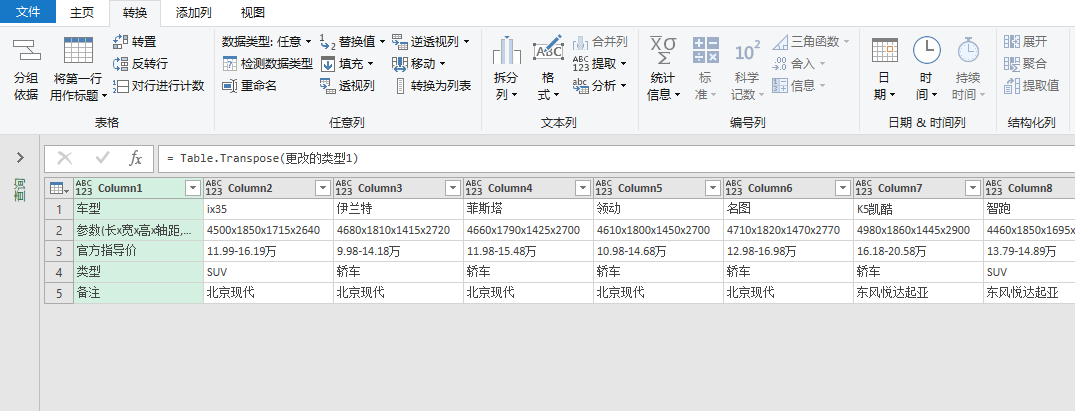Open Unpivot Columns (逆透视列) dropdown
Image resolution: width=1075 pixels, height=411 pixels.
431,42
